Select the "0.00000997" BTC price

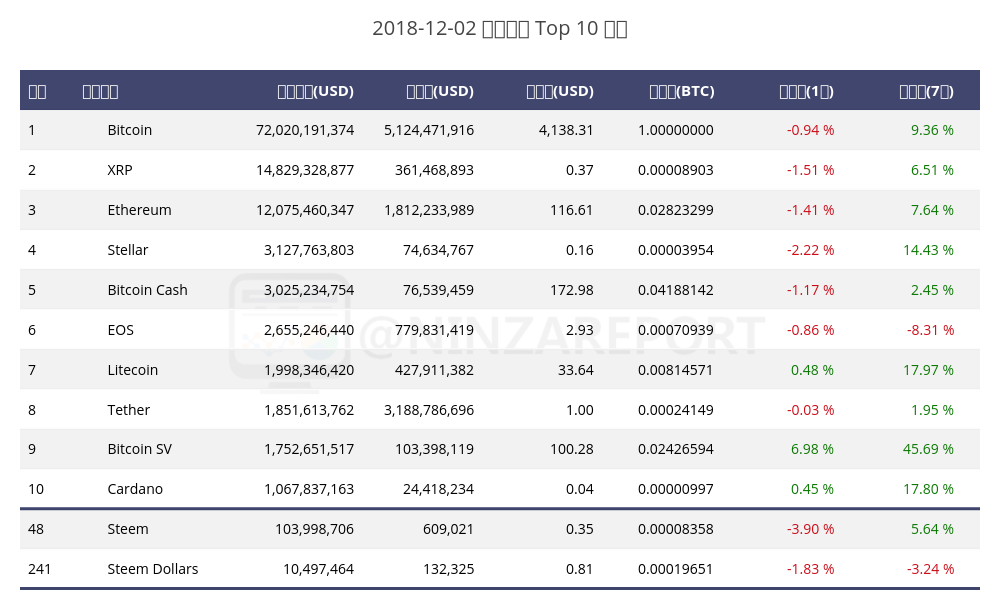675,489
